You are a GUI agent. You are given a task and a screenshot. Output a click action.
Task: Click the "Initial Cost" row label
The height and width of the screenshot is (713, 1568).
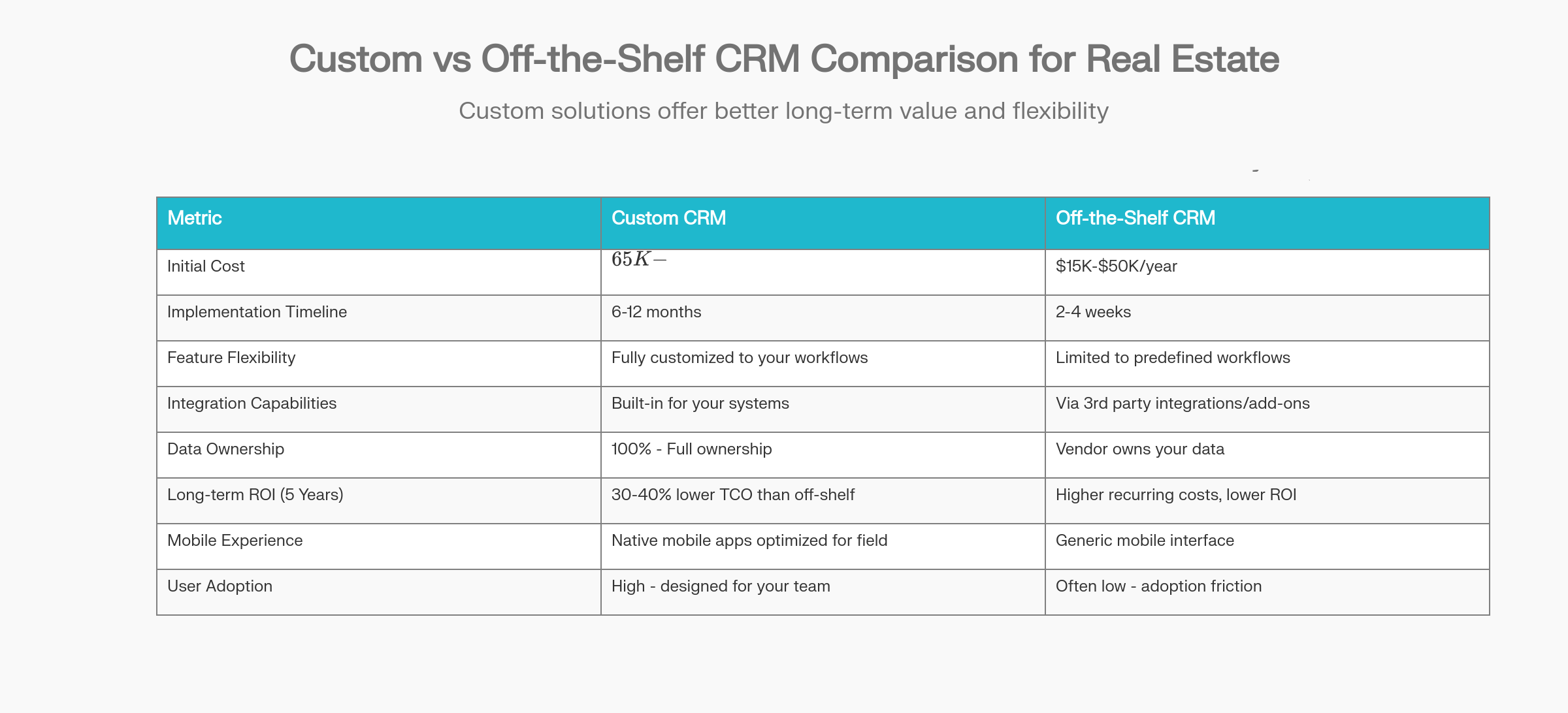(x=206, y=266)
